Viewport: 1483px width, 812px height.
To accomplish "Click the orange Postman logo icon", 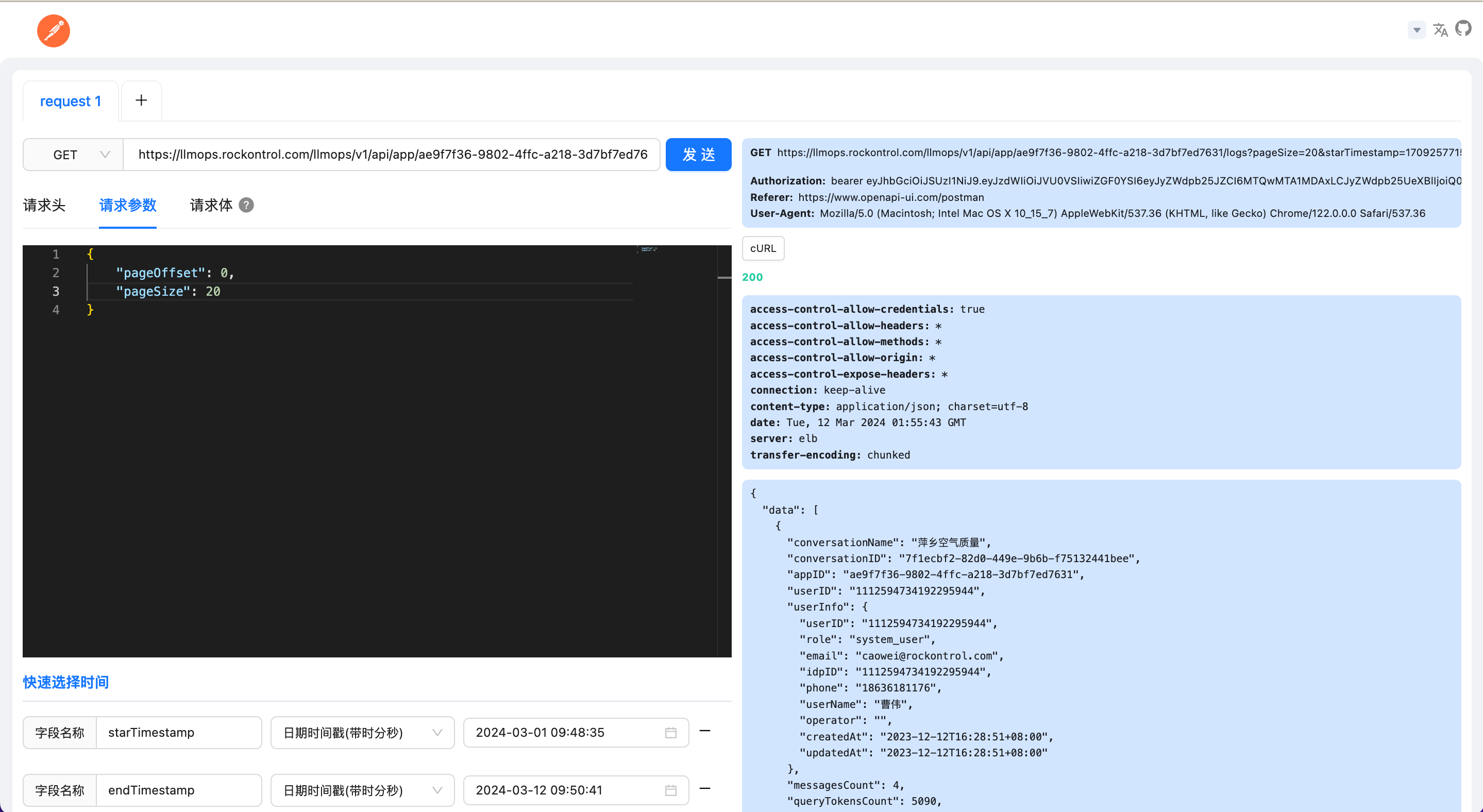I will 54,31.
